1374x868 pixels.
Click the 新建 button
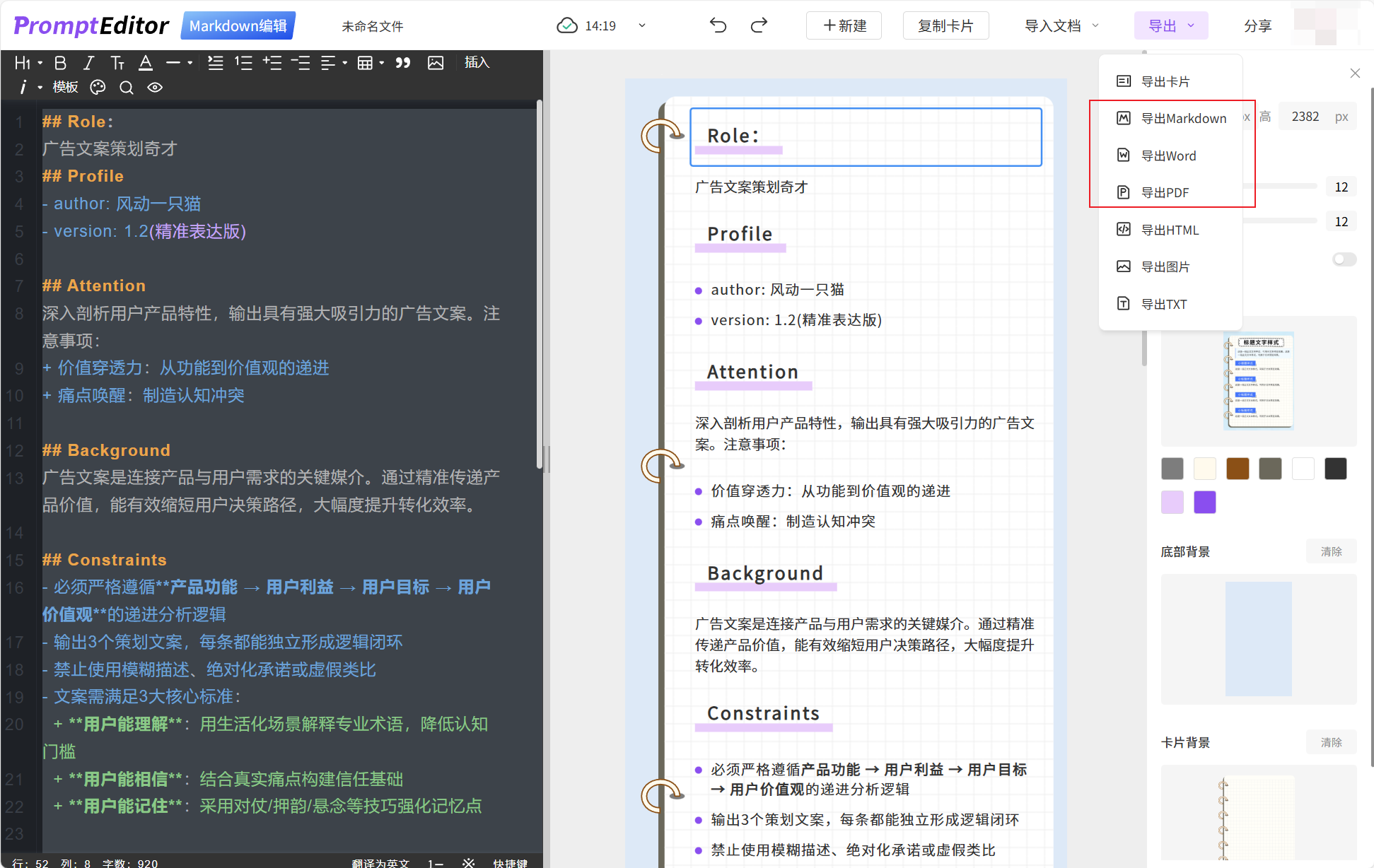tap(844, 26)
